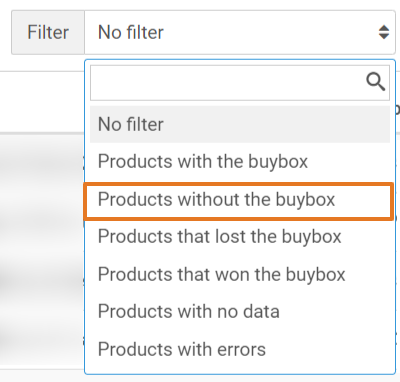Apply the orange-outlined without-buybox filter
The height and width of the screenshot is (382, 400).
point(239,201)
